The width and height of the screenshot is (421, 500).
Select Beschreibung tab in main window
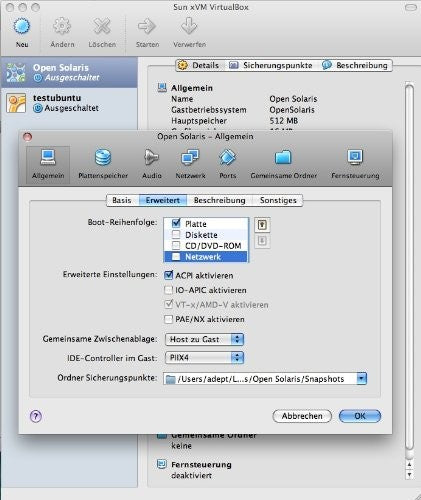[356, 65]
